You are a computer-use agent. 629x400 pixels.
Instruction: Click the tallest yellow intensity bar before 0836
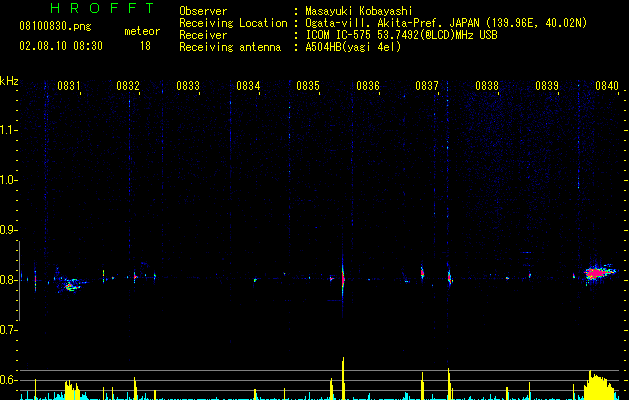(x=343, y=378)
